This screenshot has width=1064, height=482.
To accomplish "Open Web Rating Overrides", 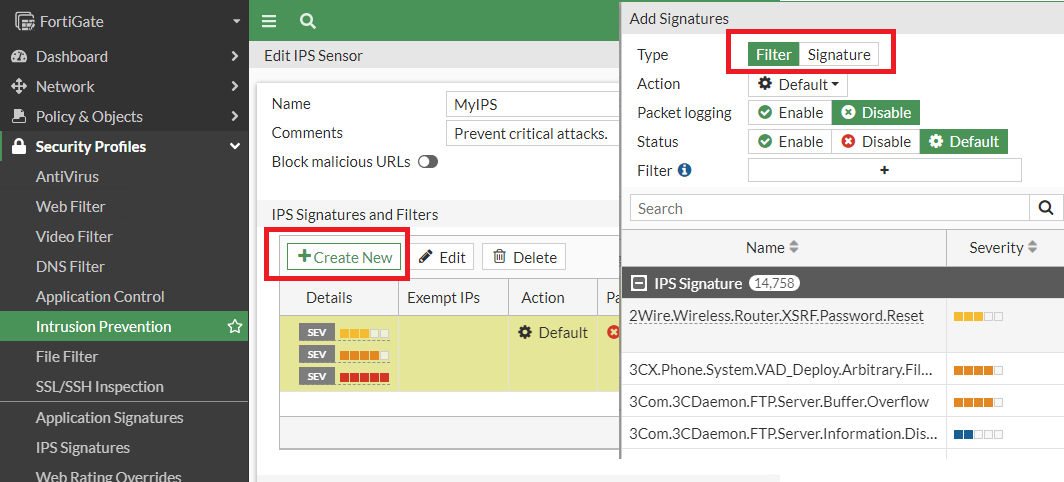I will 109,476.
